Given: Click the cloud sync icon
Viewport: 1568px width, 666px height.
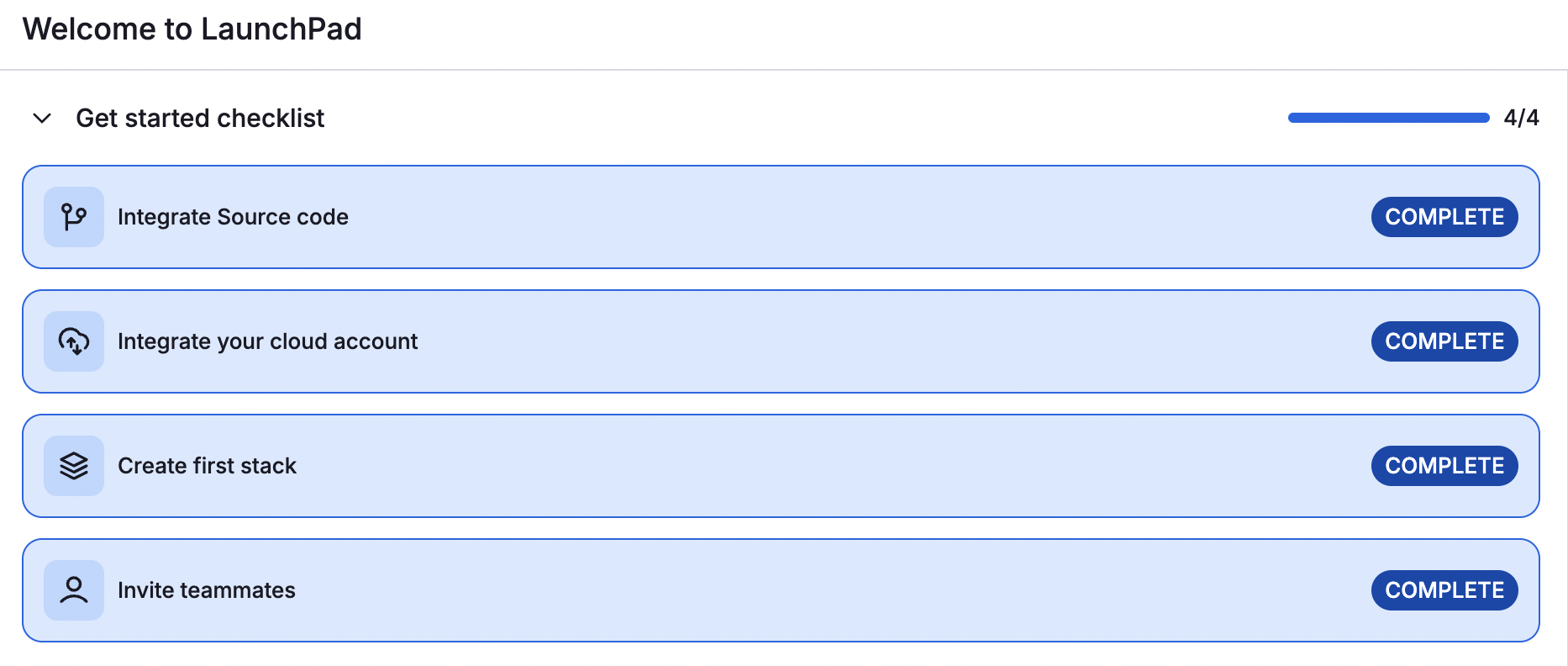Looking at the screenshot, I should [74, 341].
